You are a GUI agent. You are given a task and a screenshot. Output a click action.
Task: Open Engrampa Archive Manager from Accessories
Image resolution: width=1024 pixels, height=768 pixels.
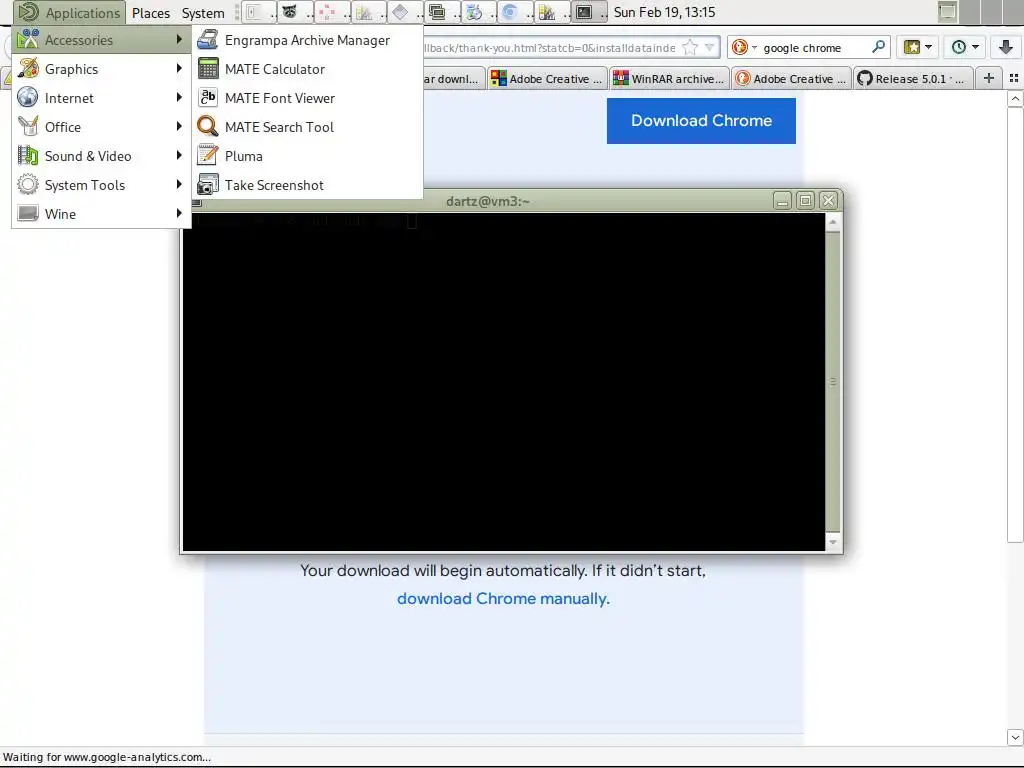point(308,40)
